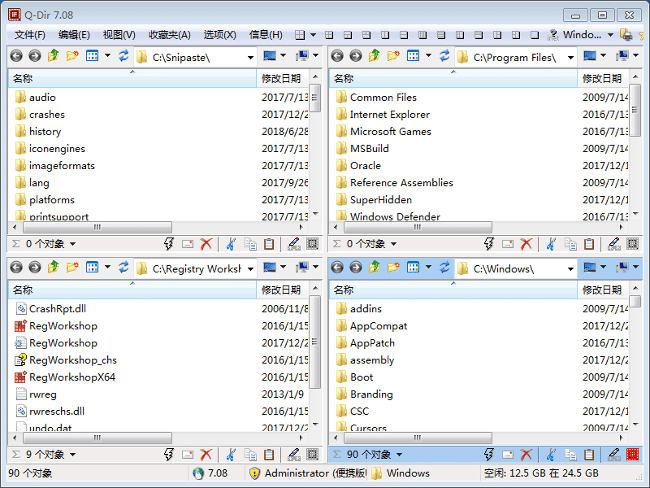Click the red highlighted icon at the Windows pane bottom right
Viewport: 650px width, 488px height.
(632, 455)
